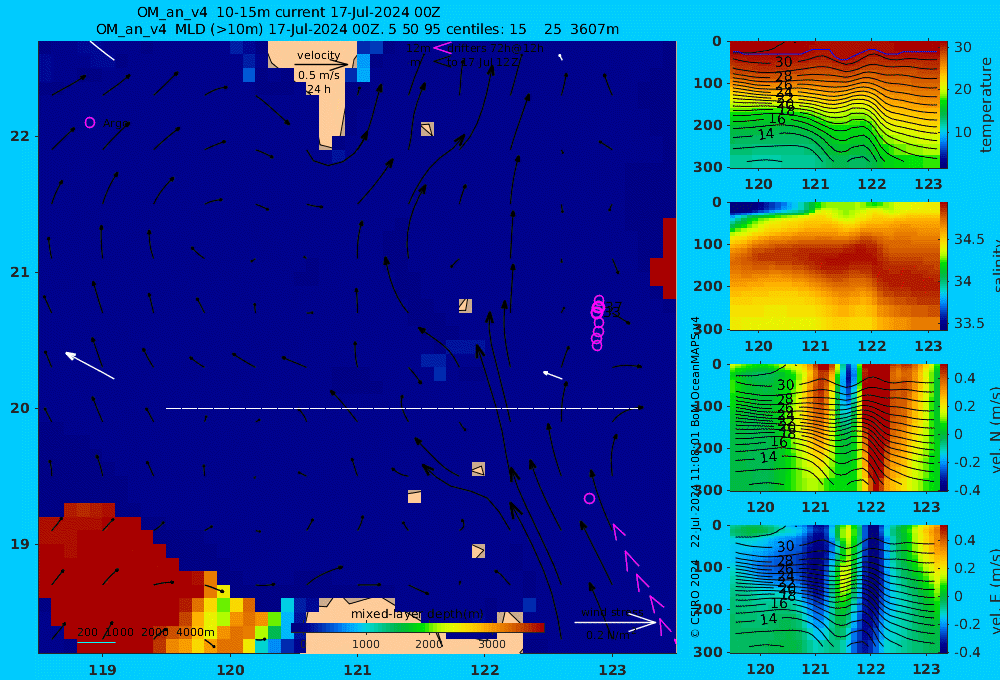The image size is (1000, 680).
Task: Click the 34.5 tick on salinity colorbar
Action: tap(969, 239)
